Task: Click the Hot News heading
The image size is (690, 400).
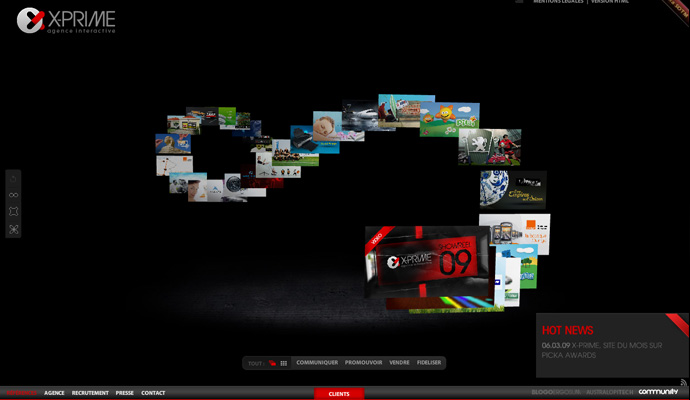Action: tap(567, 330)
